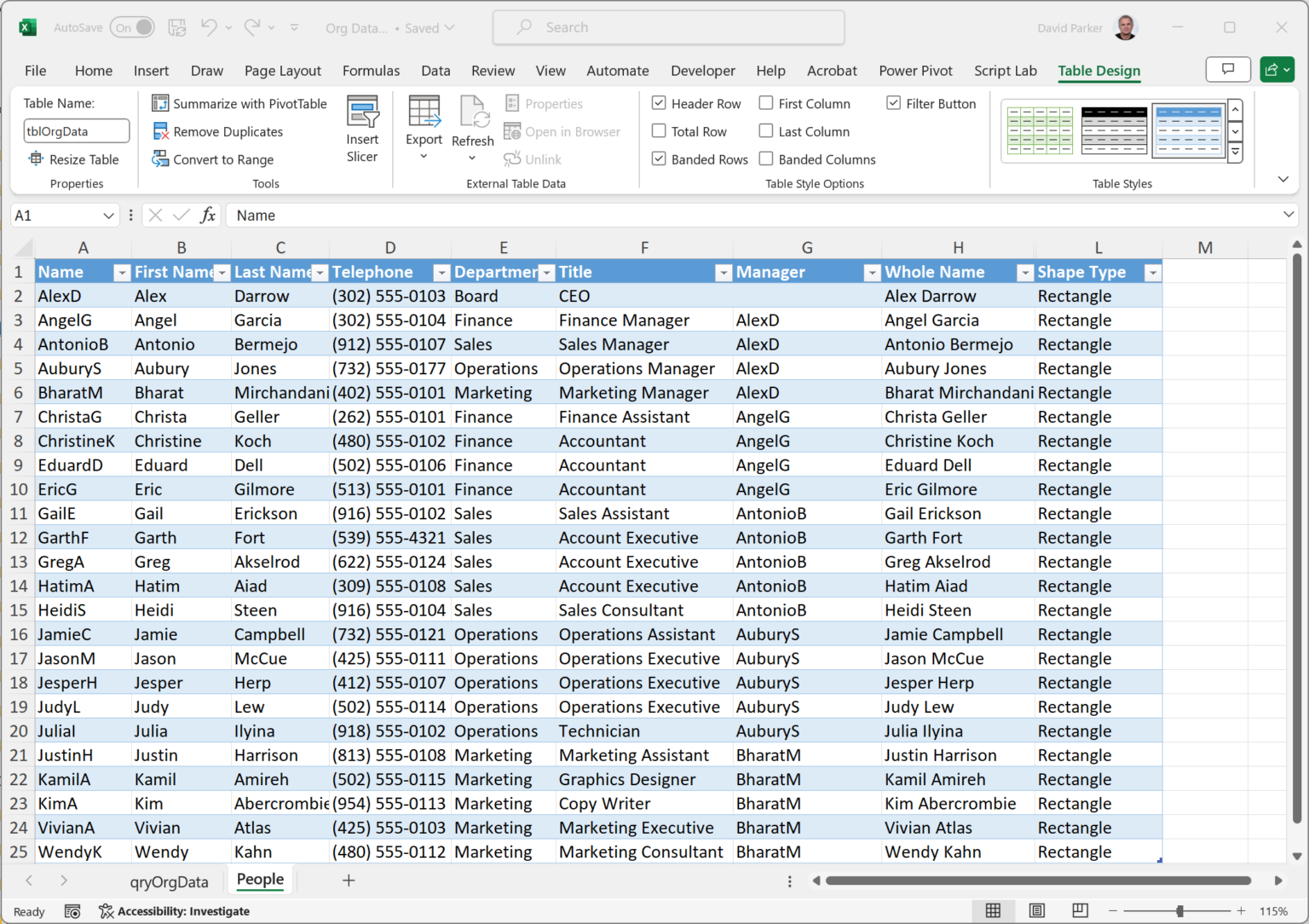
Task: Enable the Total Row option
Action: (659, 131)
